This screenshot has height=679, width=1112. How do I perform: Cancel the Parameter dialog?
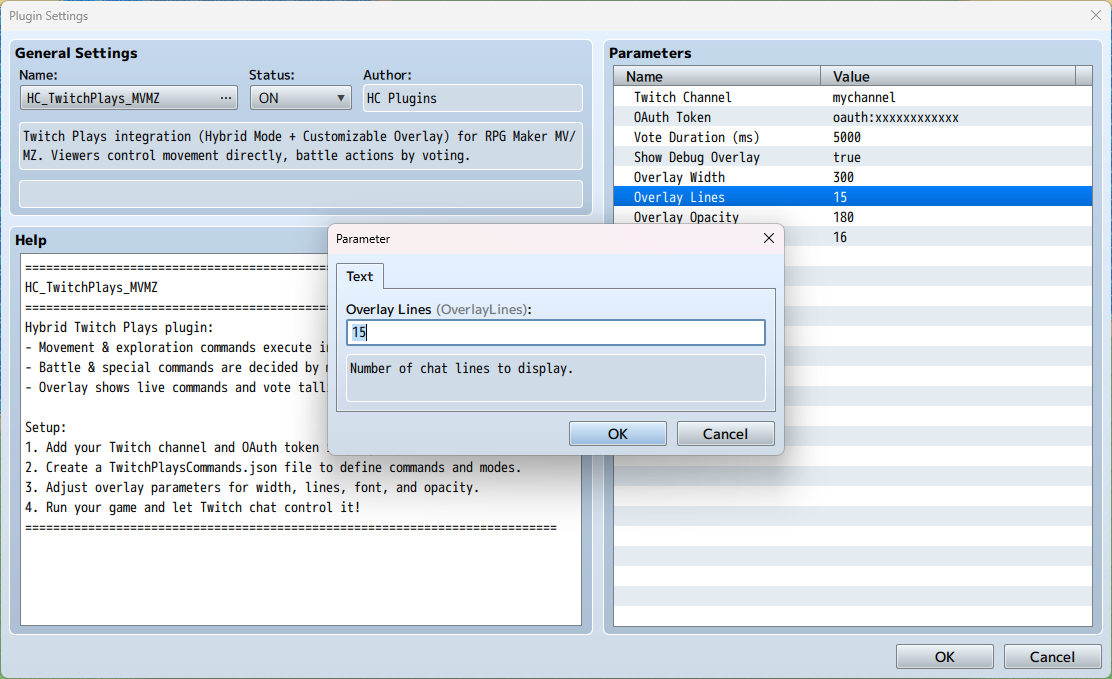[x=725, y=434]
